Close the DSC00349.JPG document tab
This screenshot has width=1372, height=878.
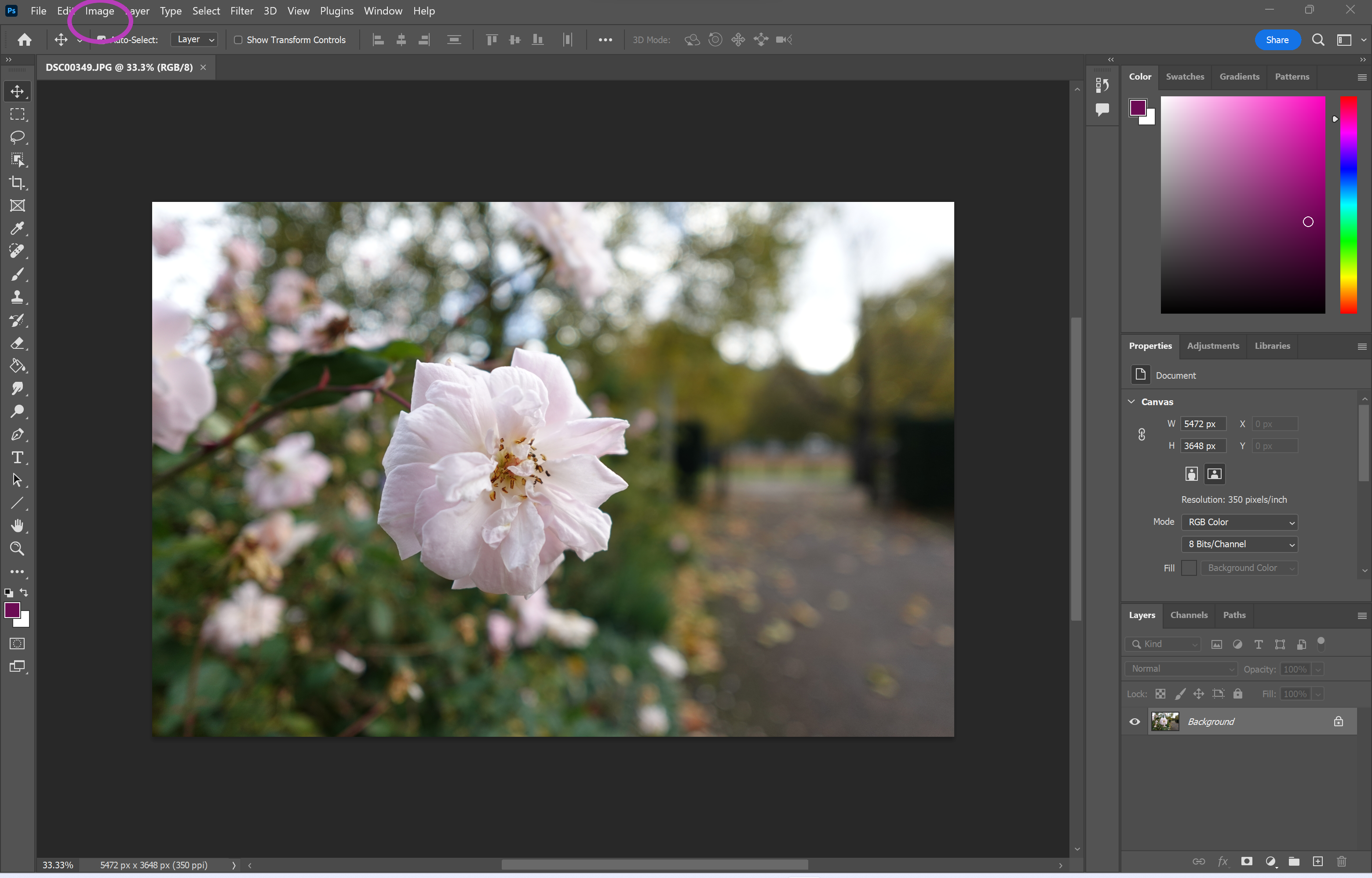click(x=204, y=67)
